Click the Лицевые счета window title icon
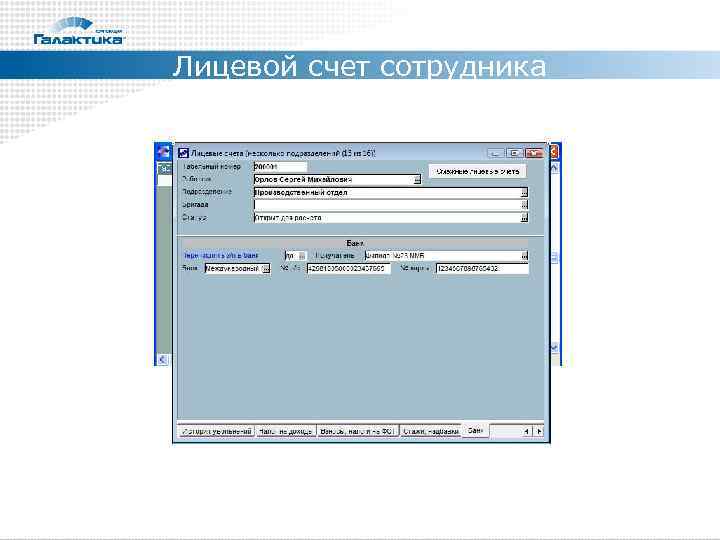The width and height of the screenshot is (720, 540). [183, 153]
